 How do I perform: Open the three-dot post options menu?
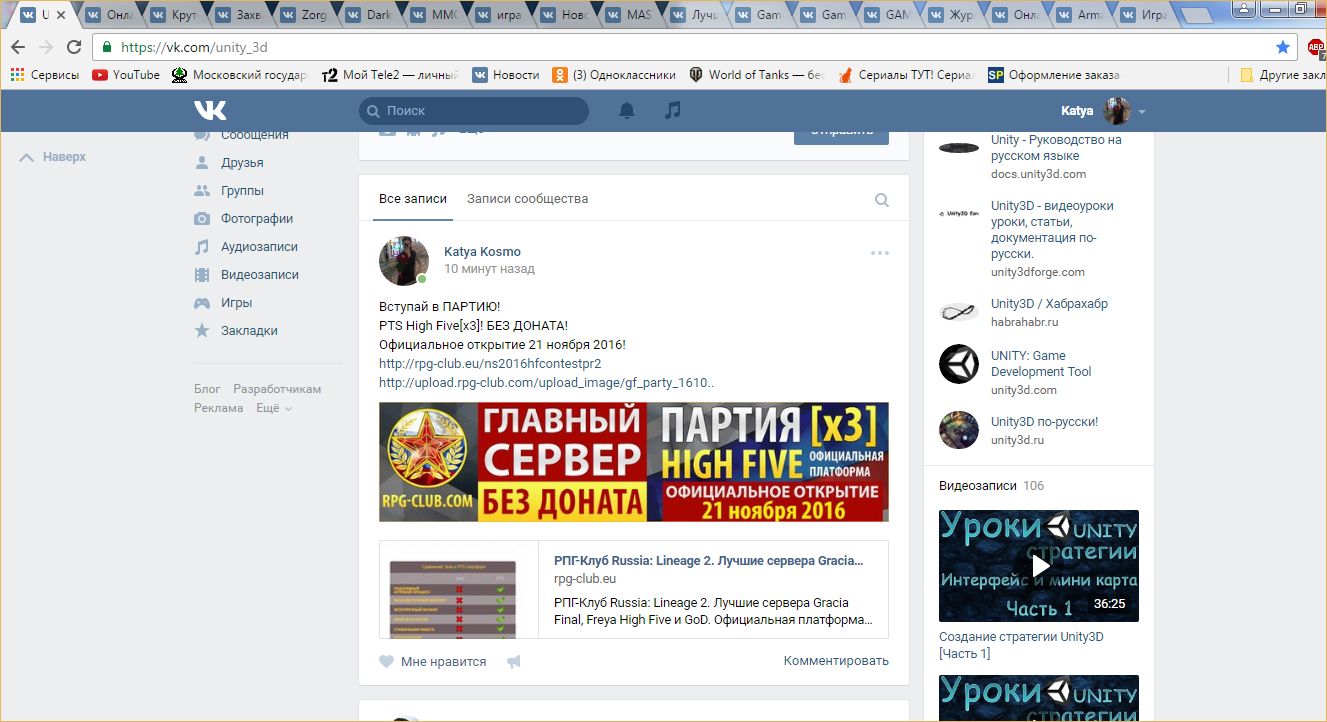880,253
